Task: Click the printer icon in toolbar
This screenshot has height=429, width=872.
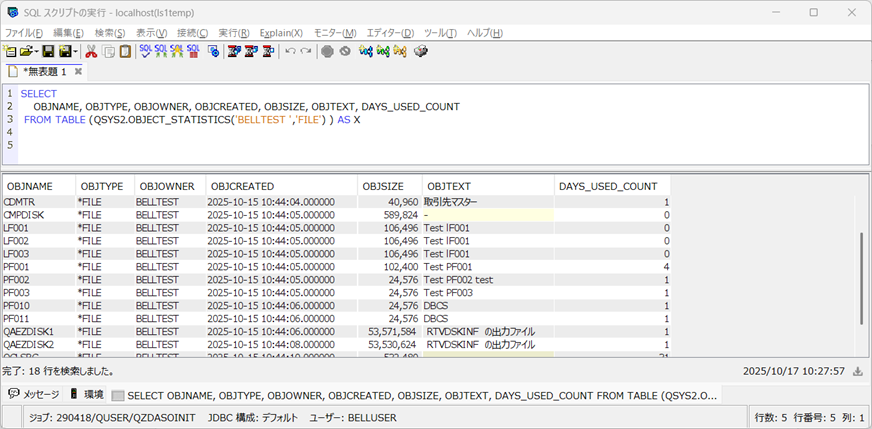Action: [x=421, y=51]
